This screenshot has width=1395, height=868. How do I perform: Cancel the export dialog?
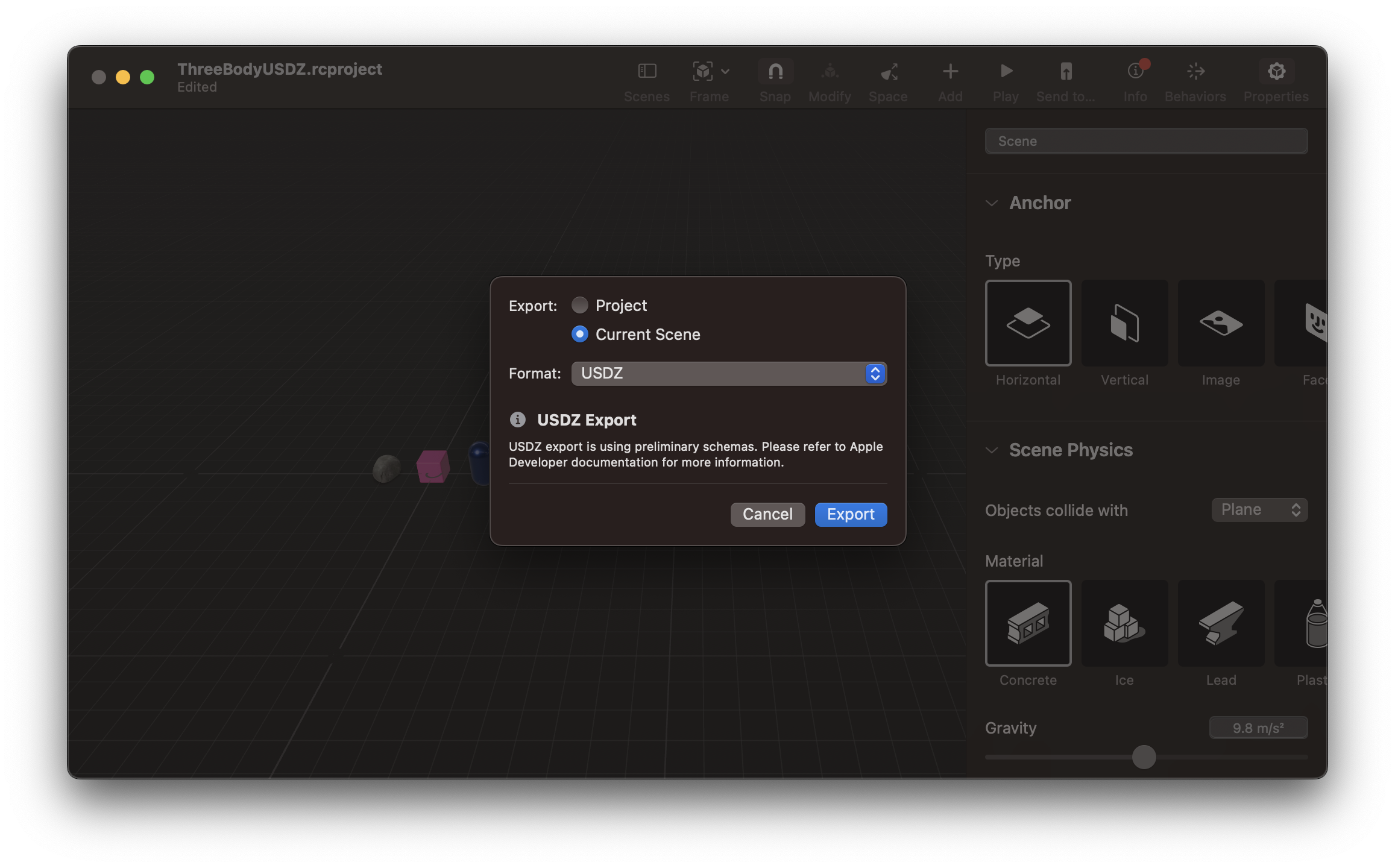click(767, 514)
